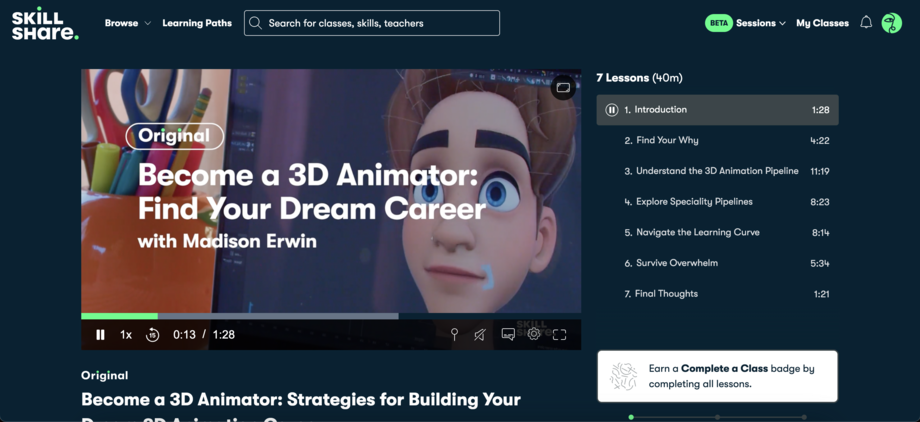Open video settings gear
Image resolution: width=920 pixels, height=422 pixels.
click(x=533, y=334)
